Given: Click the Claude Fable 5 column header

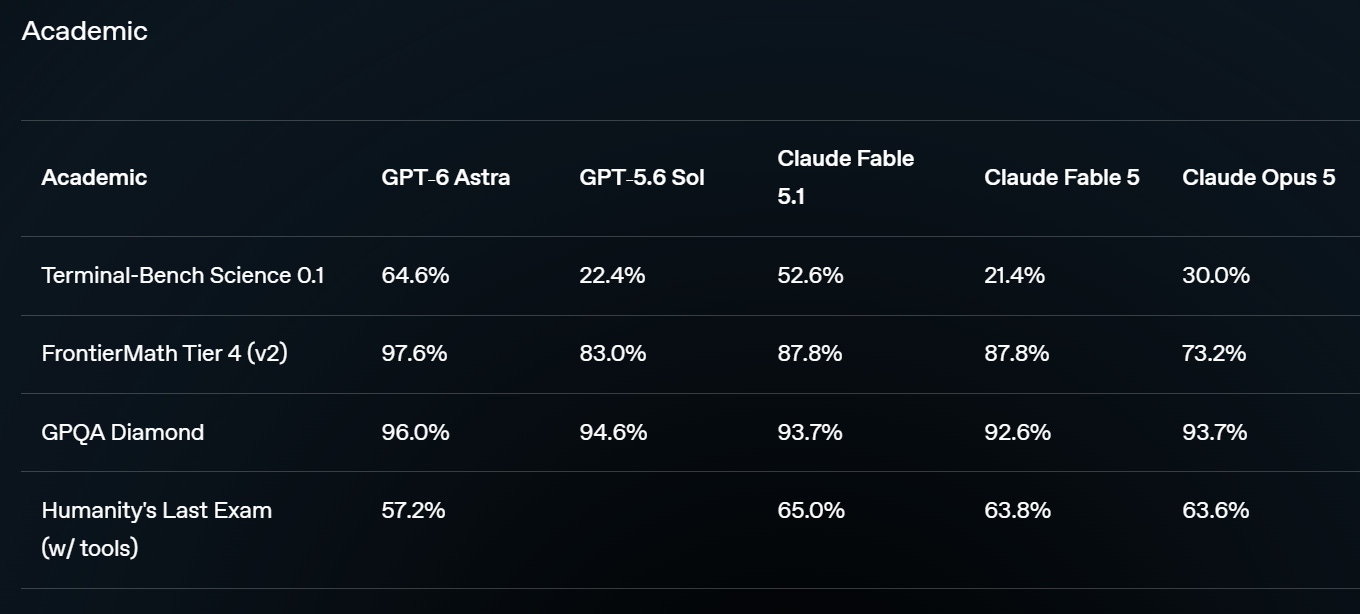Looking at the screenshot, I should (x=1062, y=178).
